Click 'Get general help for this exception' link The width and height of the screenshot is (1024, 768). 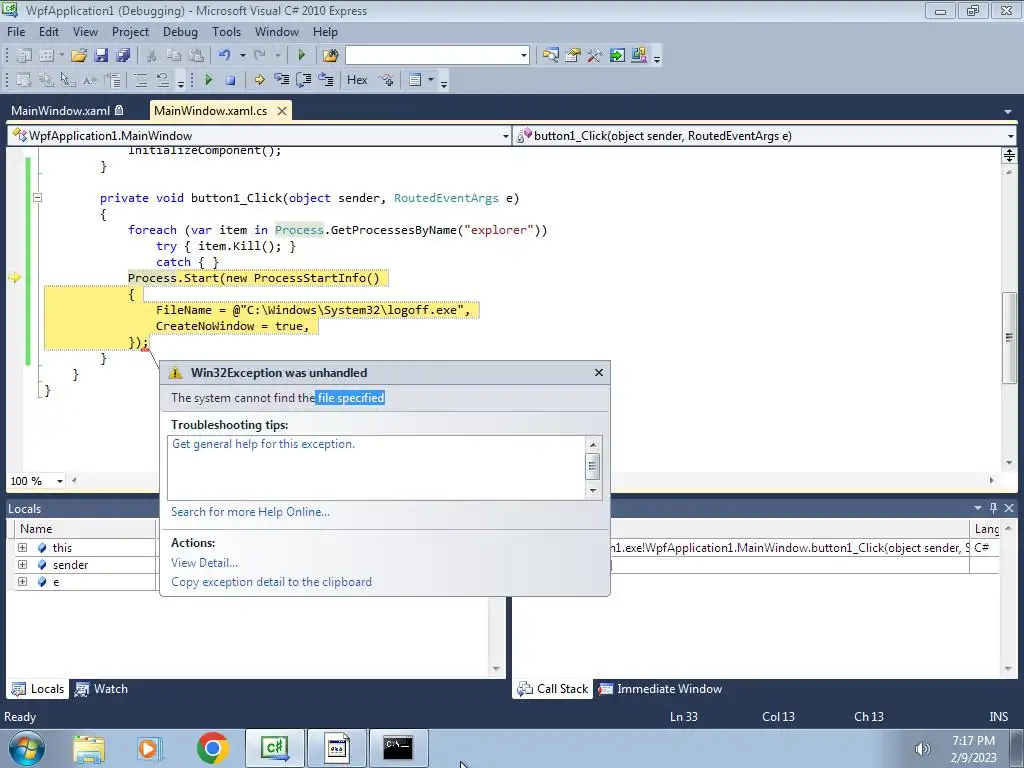tap(263, 443)
